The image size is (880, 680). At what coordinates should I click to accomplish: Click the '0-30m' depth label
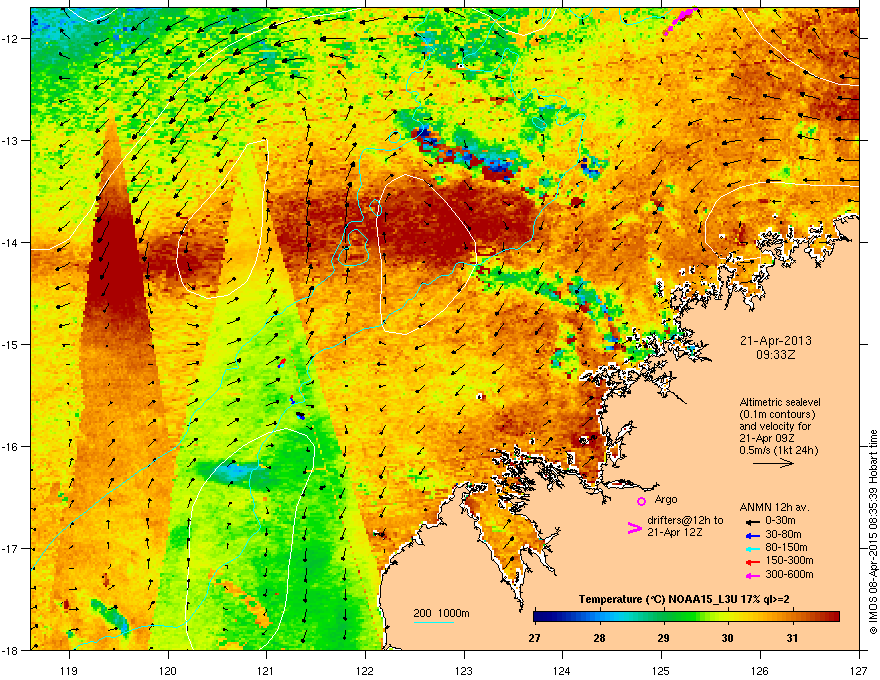click(780, 521)
